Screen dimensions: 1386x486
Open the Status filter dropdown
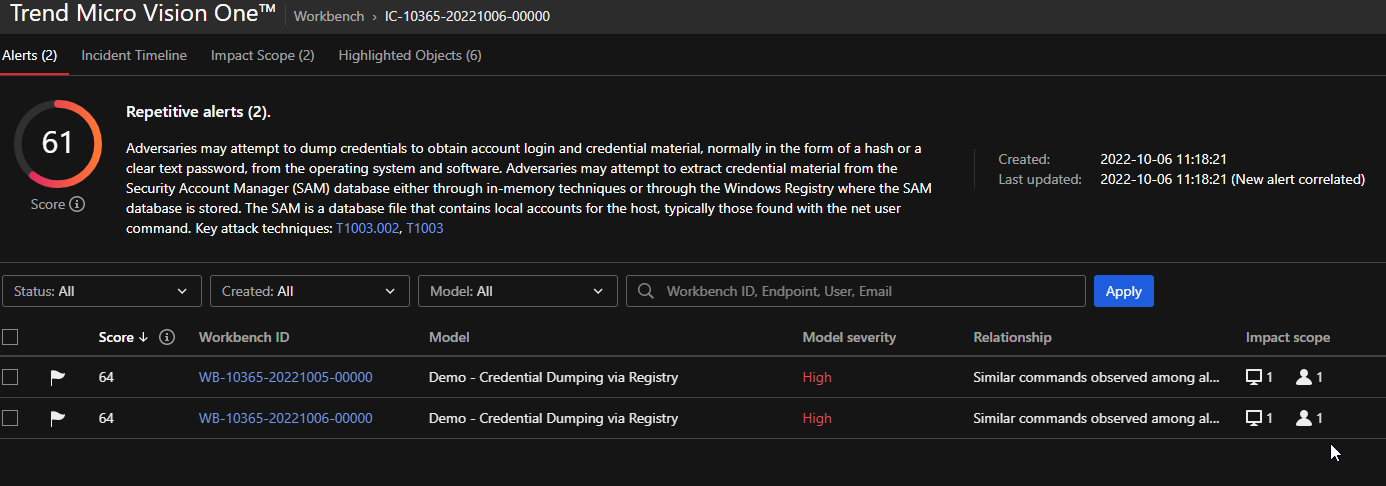click(x=101, y=291)
